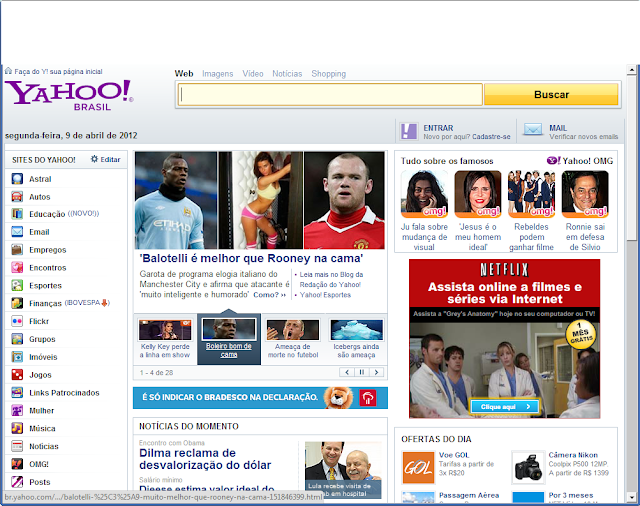640x506 pixels.
Task: Select the Imagens search tab
Action: 218,74
